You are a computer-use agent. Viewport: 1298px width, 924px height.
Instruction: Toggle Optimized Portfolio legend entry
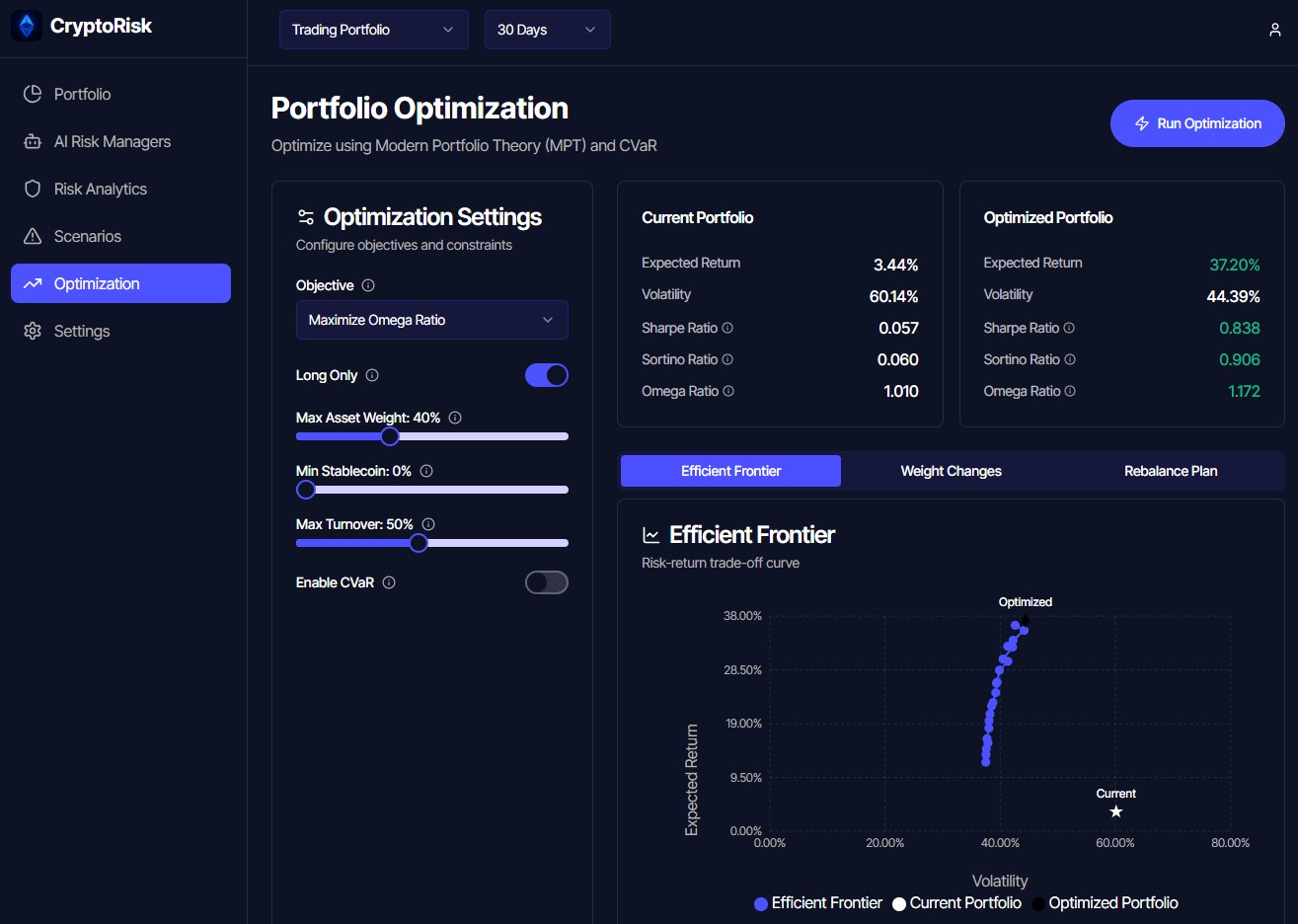[x=1105, y=903]
